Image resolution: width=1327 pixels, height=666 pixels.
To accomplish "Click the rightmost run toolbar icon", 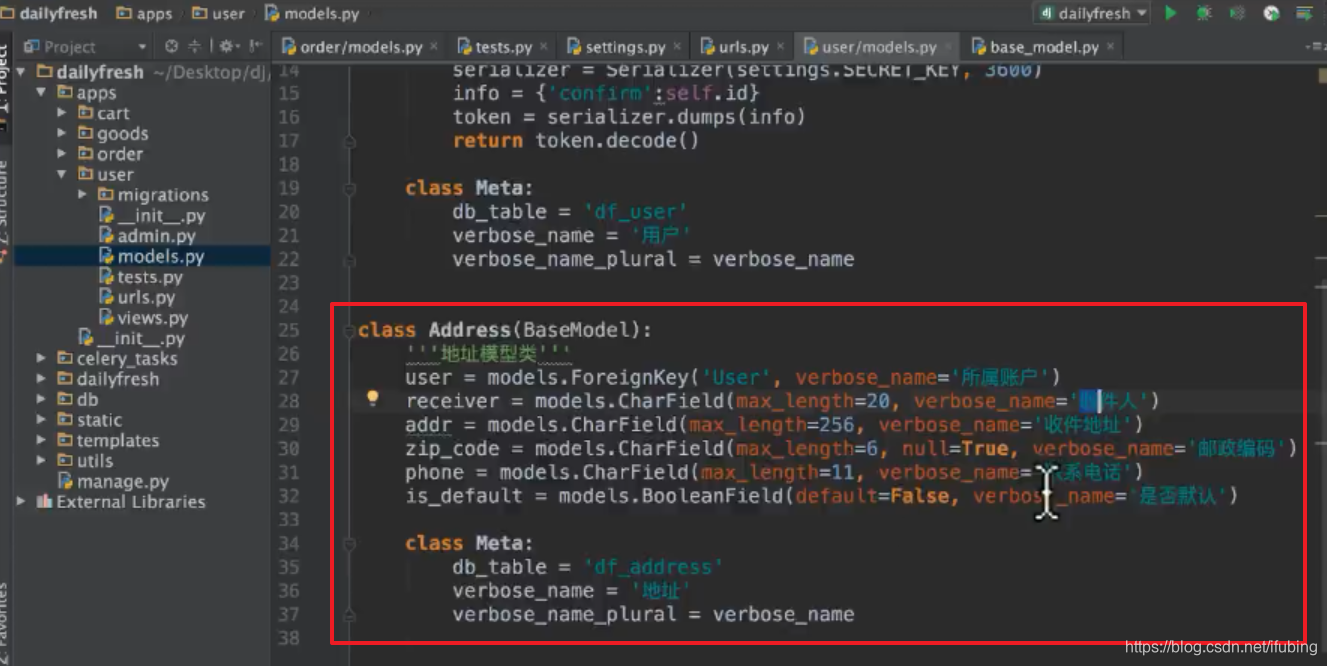I will [x=1304, y=13].
